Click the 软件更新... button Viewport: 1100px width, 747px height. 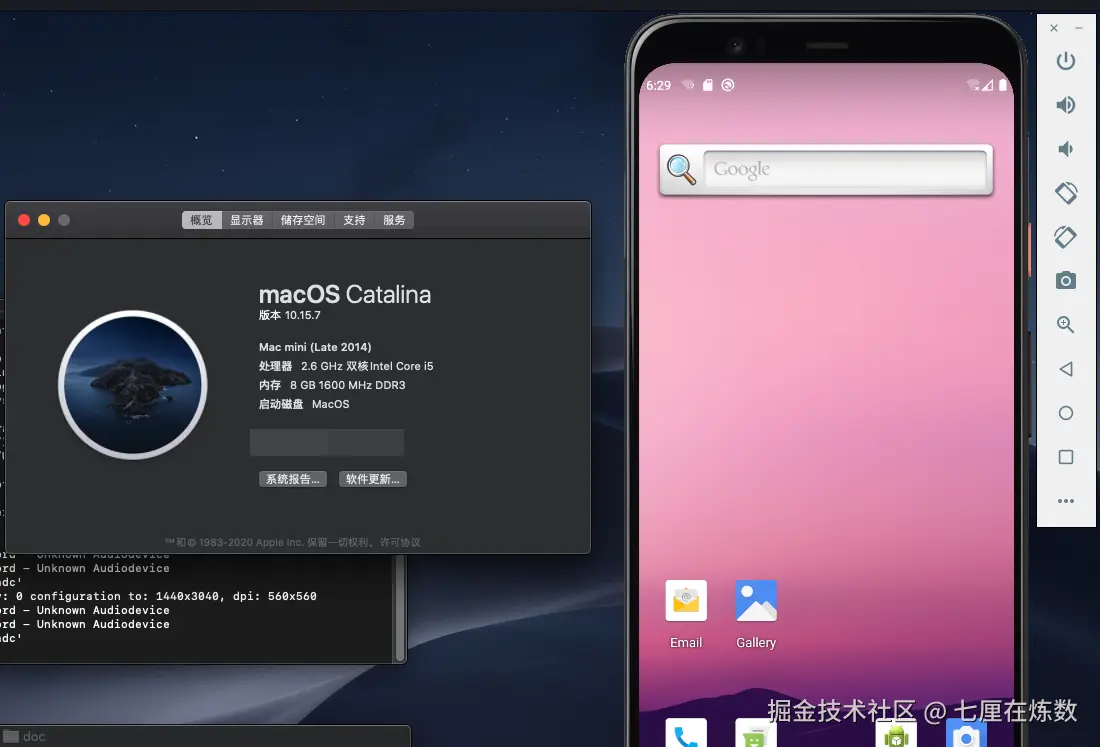click(x=373, y=479)
